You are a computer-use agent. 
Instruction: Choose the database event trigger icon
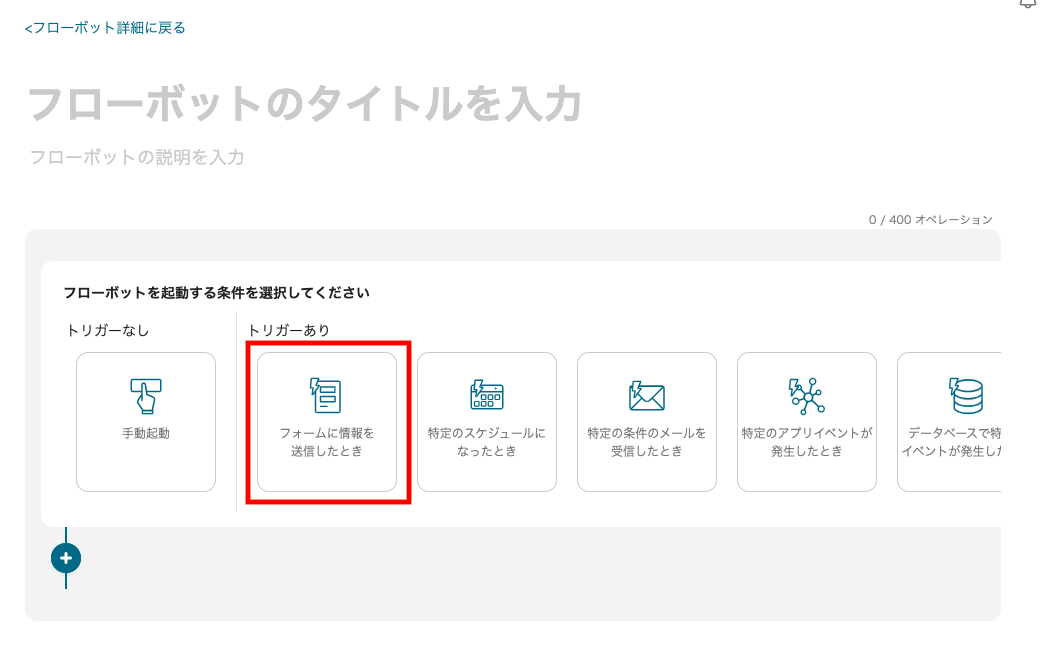966,396
